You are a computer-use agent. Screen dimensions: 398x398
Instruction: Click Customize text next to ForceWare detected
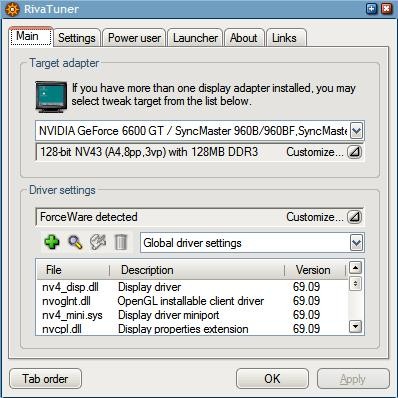pos(315,217)
